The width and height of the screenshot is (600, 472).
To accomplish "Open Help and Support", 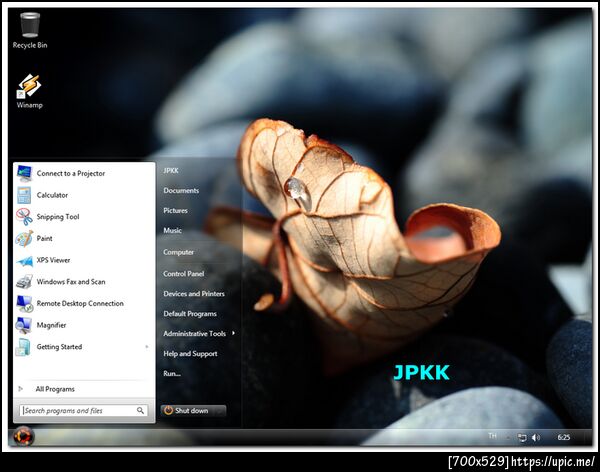I will [190, 354].
